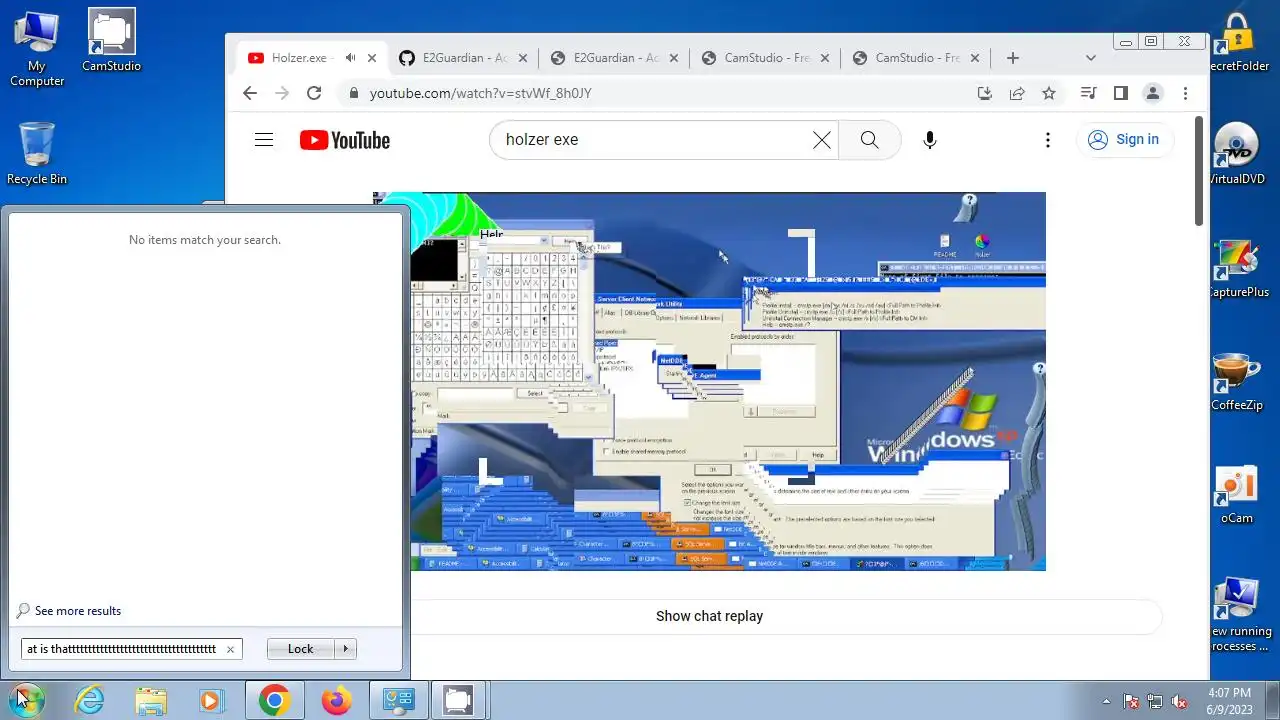Share this page from address bar

[x=1017, y=93]
